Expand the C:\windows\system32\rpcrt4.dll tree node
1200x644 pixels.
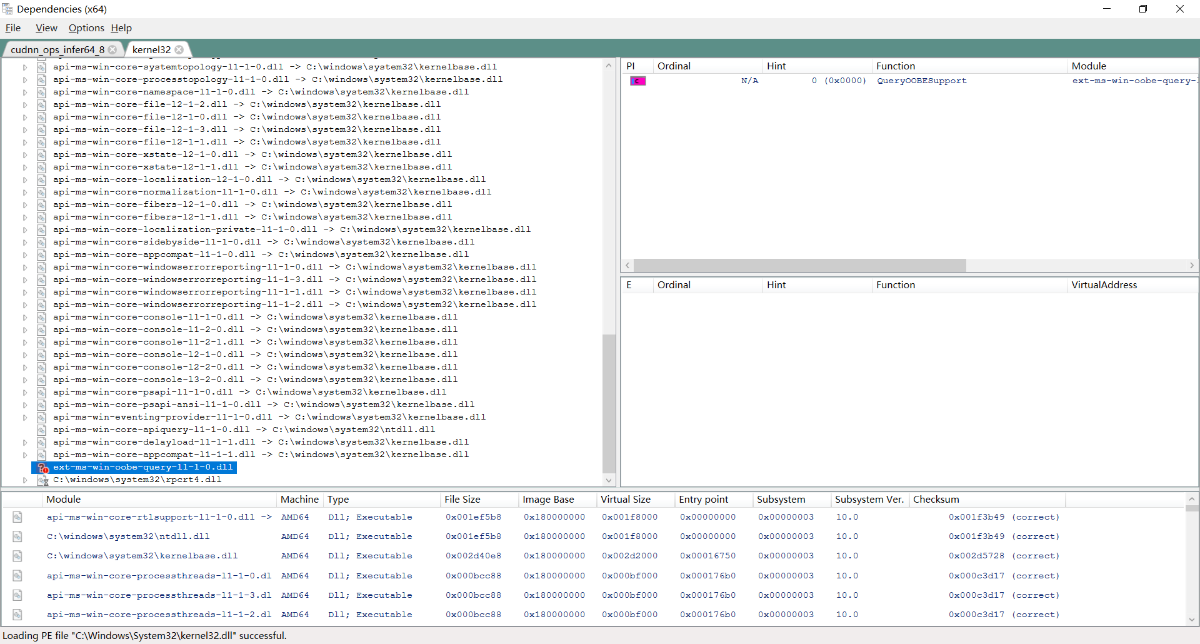(x=26, y=480)
